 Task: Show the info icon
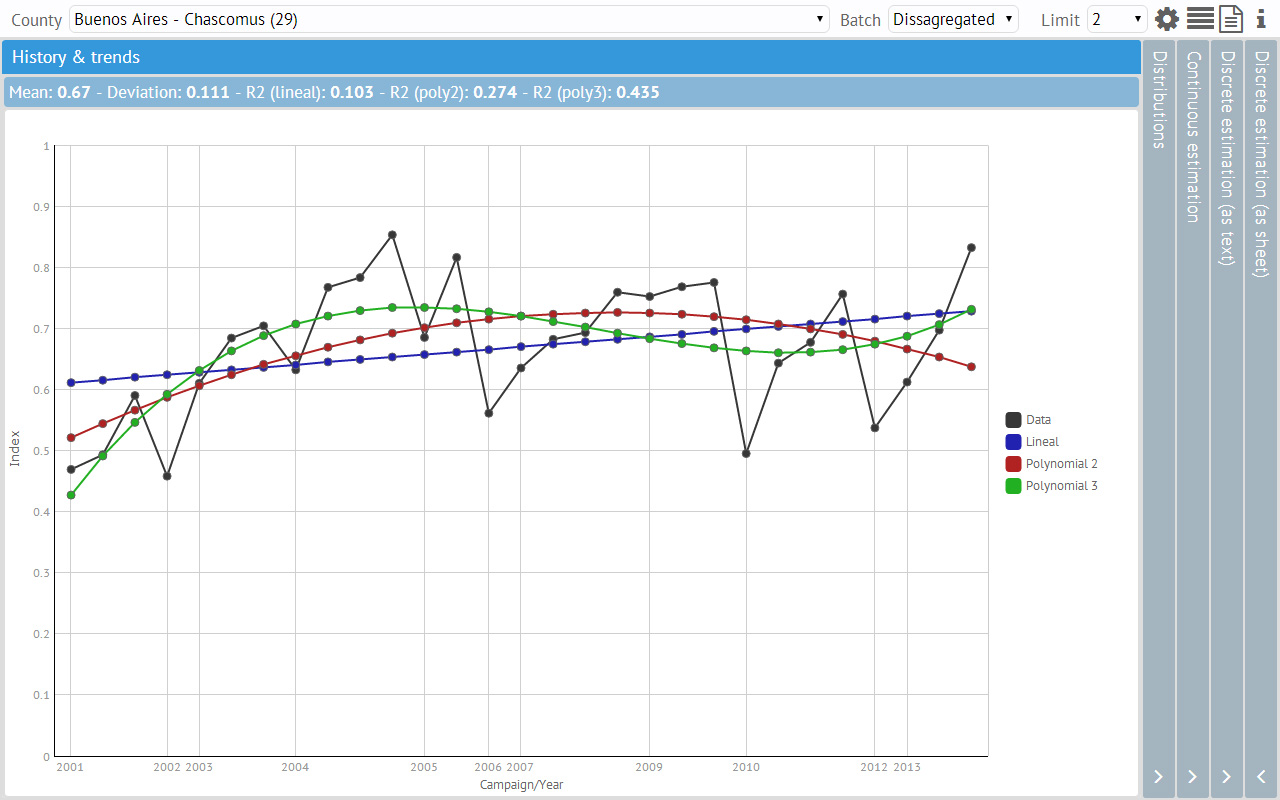[x=1261, y=19]
